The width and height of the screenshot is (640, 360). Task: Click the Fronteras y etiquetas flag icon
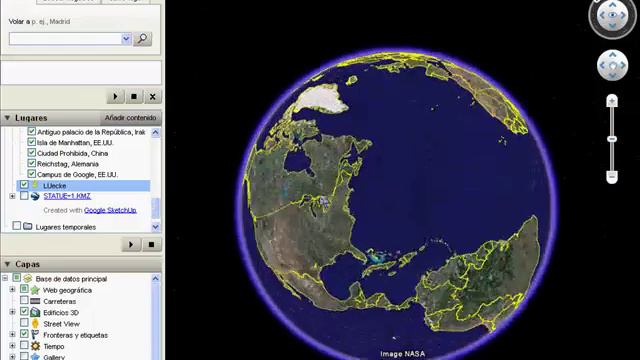[x=35, y=335]
